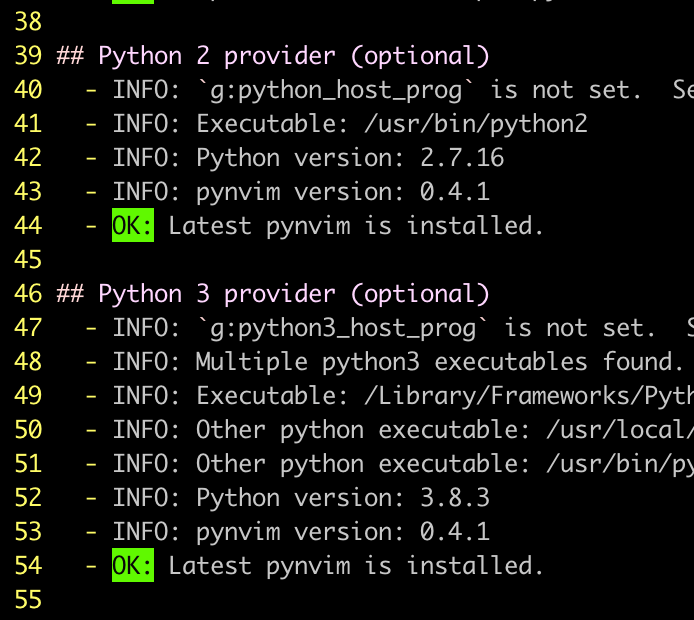Click the '## Python 2 provider (optional)' heading

[x=273, y=57]
